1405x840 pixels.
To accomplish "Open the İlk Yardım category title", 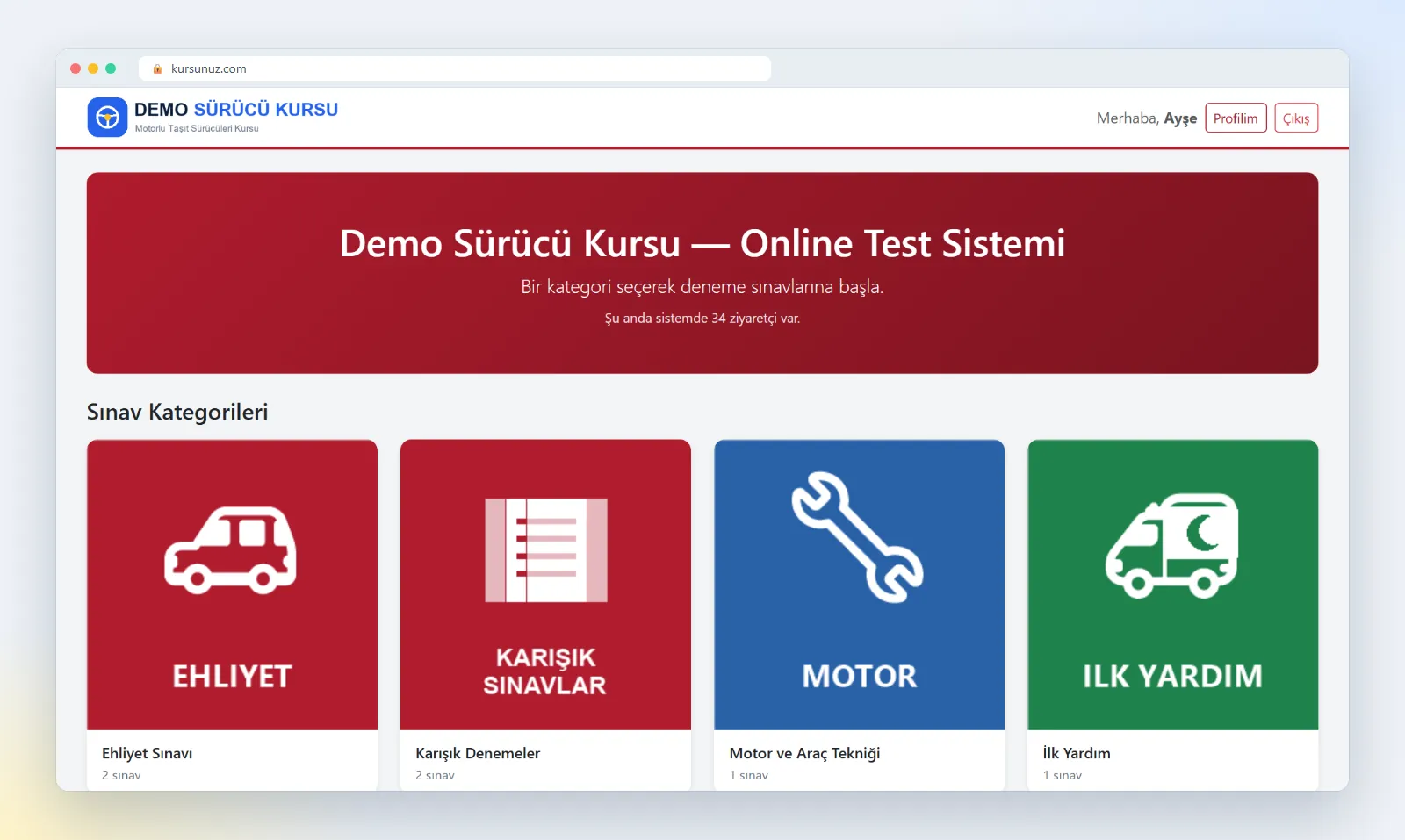I will [x=1077, y=753].
